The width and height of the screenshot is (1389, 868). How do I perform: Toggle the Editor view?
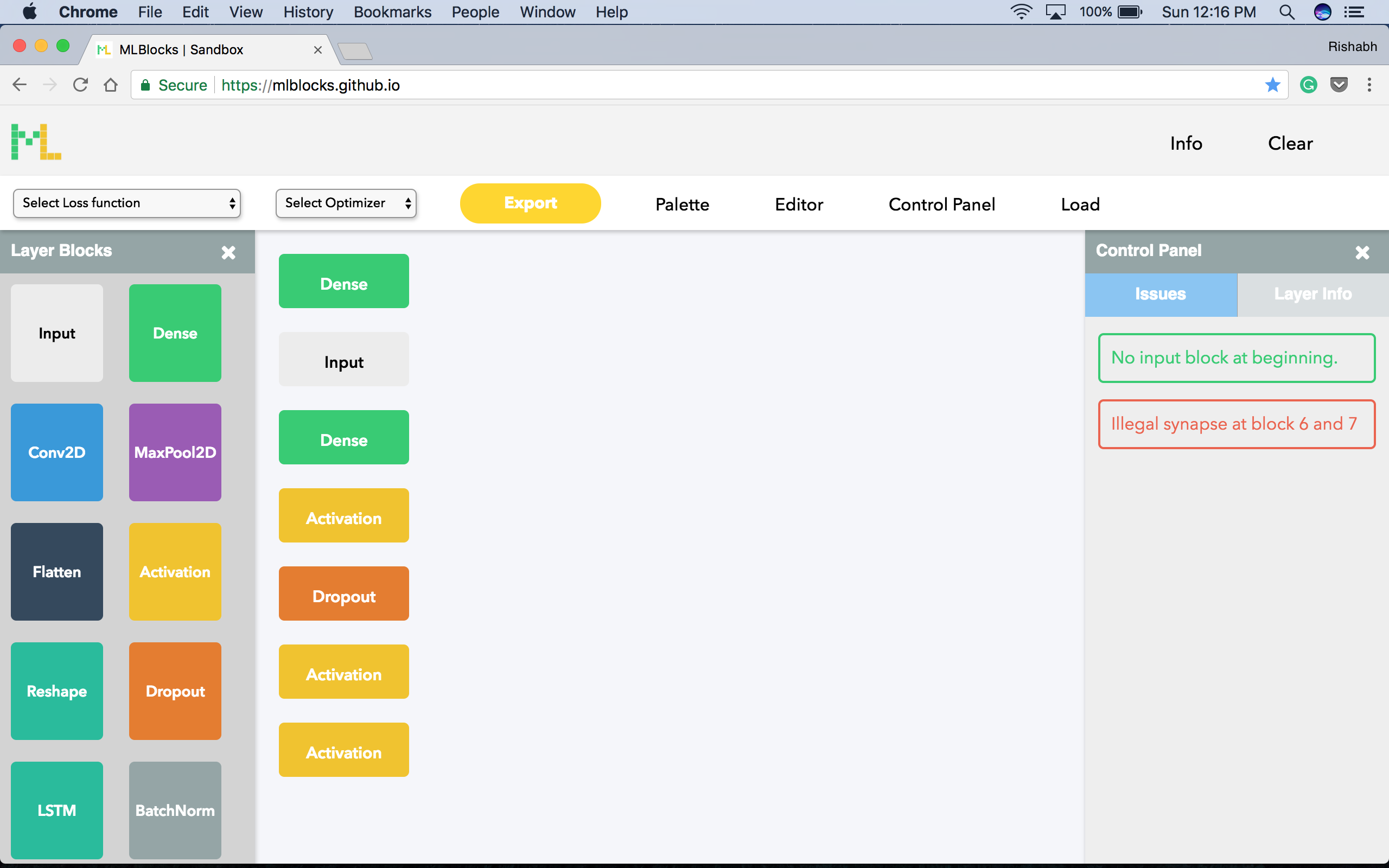coord(798,205)
